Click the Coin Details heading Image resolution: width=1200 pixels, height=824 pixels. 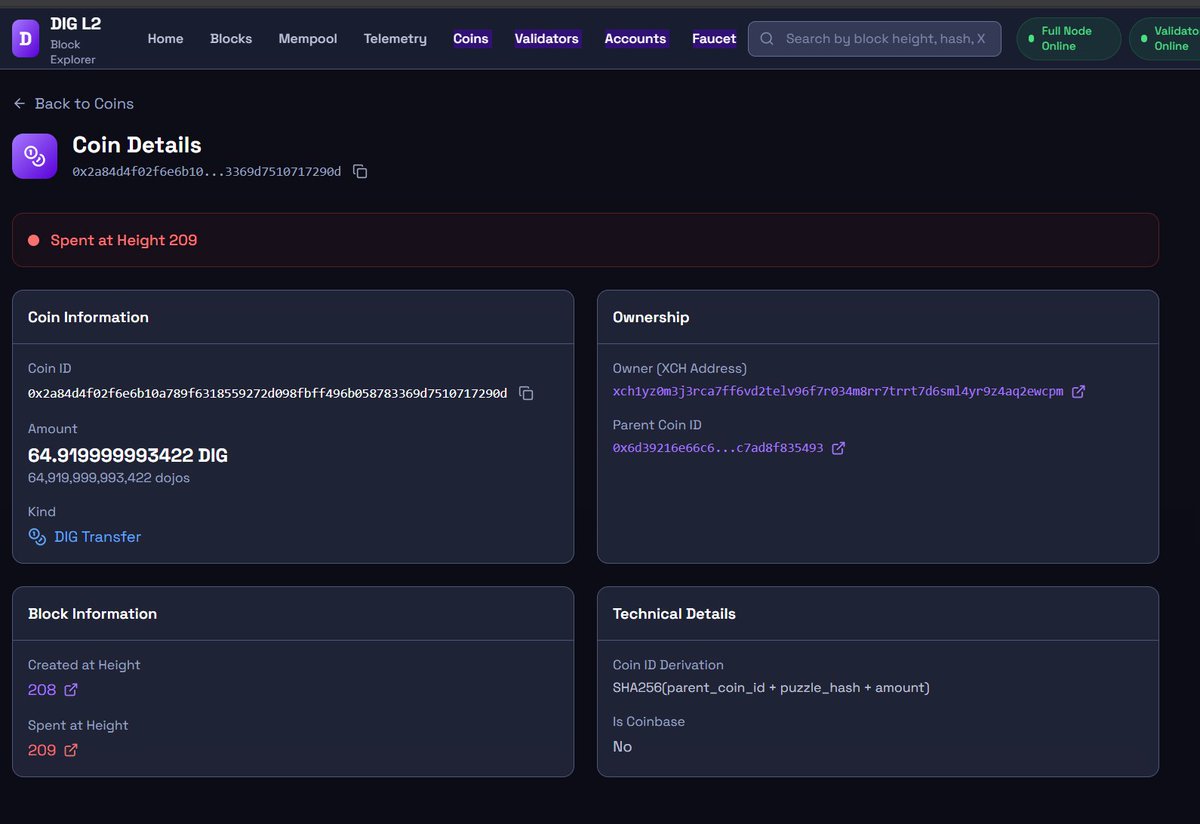point(137,145)
